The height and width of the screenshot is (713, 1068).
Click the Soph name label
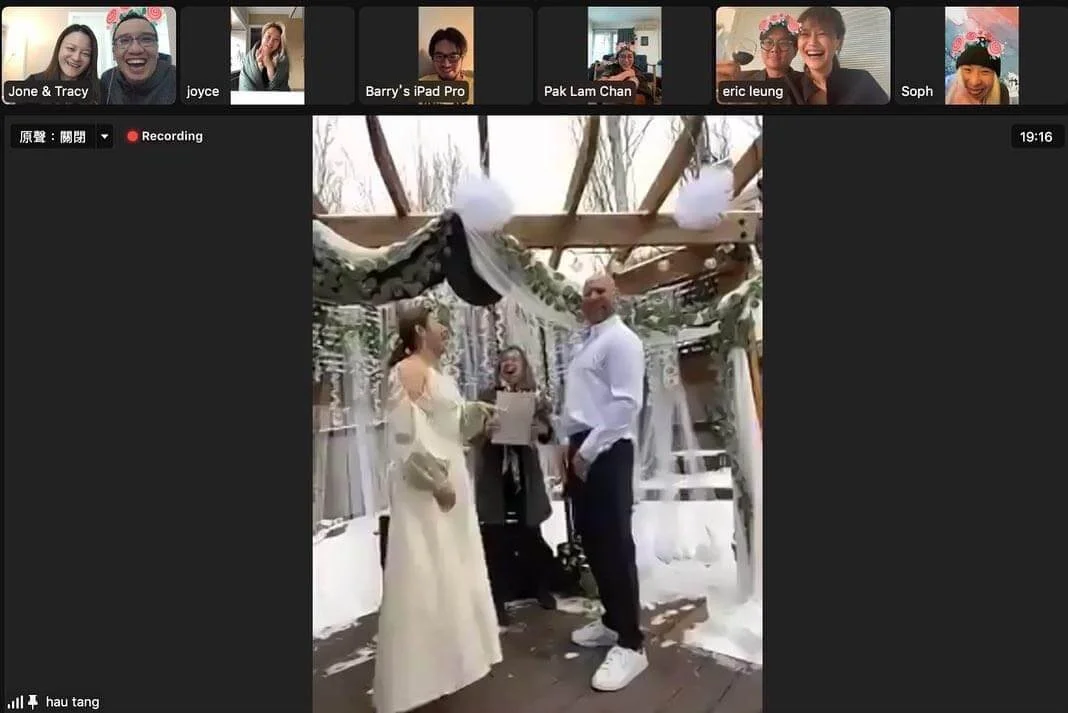tap(917, 92)
